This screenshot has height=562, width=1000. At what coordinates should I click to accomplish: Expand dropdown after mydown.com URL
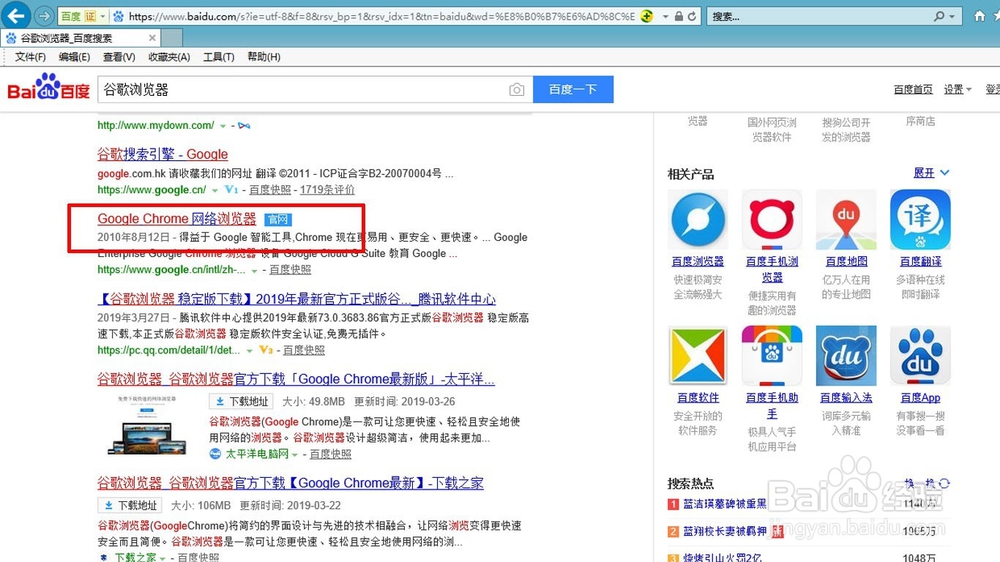point(223,126)
